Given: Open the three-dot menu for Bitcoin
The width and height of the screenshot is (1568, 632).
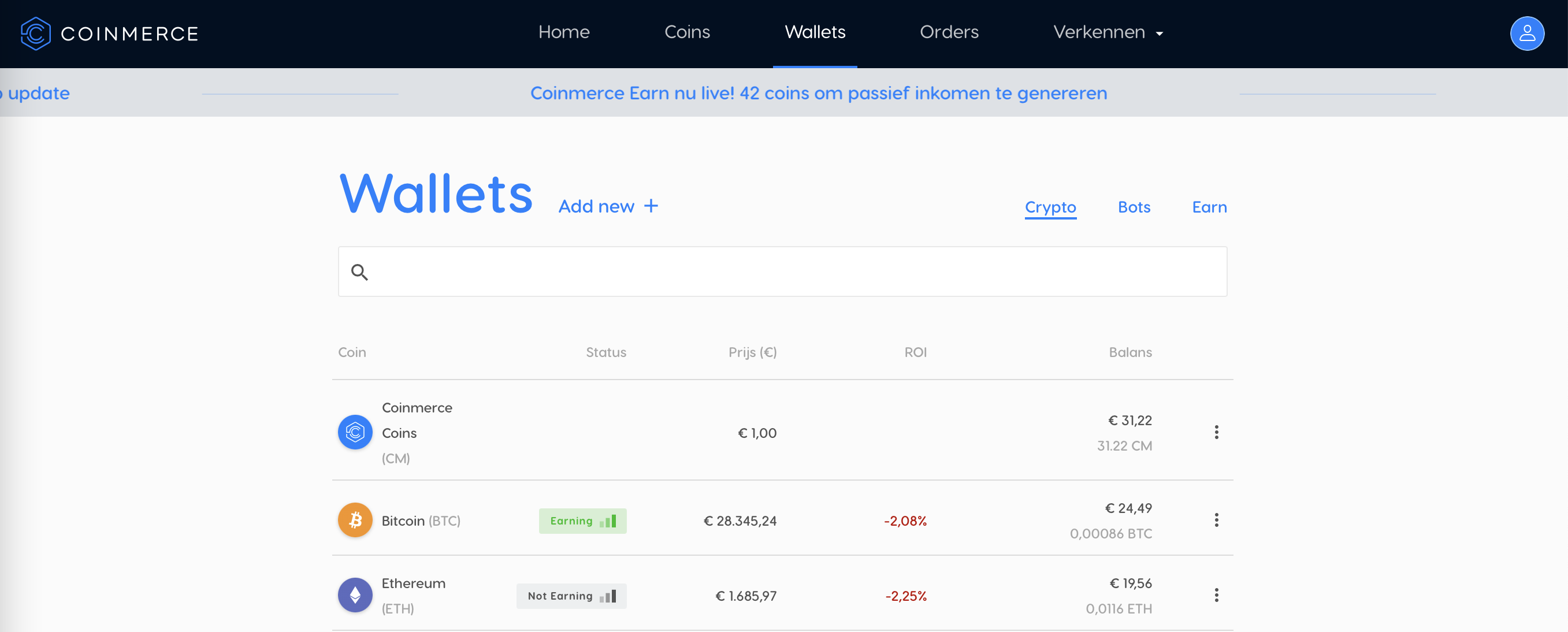Looking at the screenshot, I should pos(1216,520).
